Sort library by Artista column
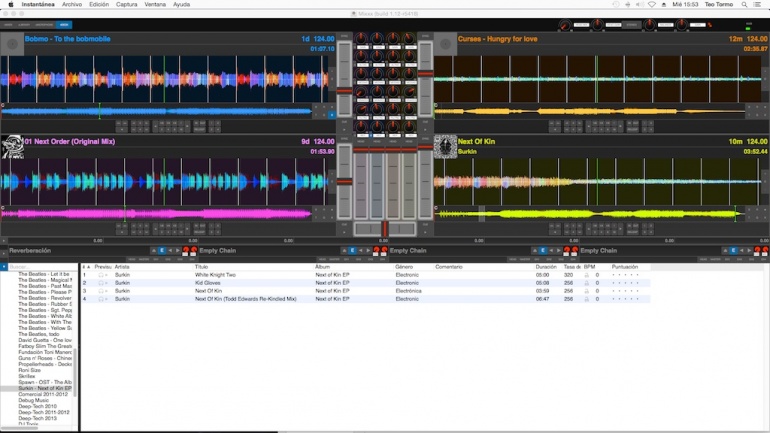Image resolution: width=770 pixels, height=433 pixels. pos(122,267)
